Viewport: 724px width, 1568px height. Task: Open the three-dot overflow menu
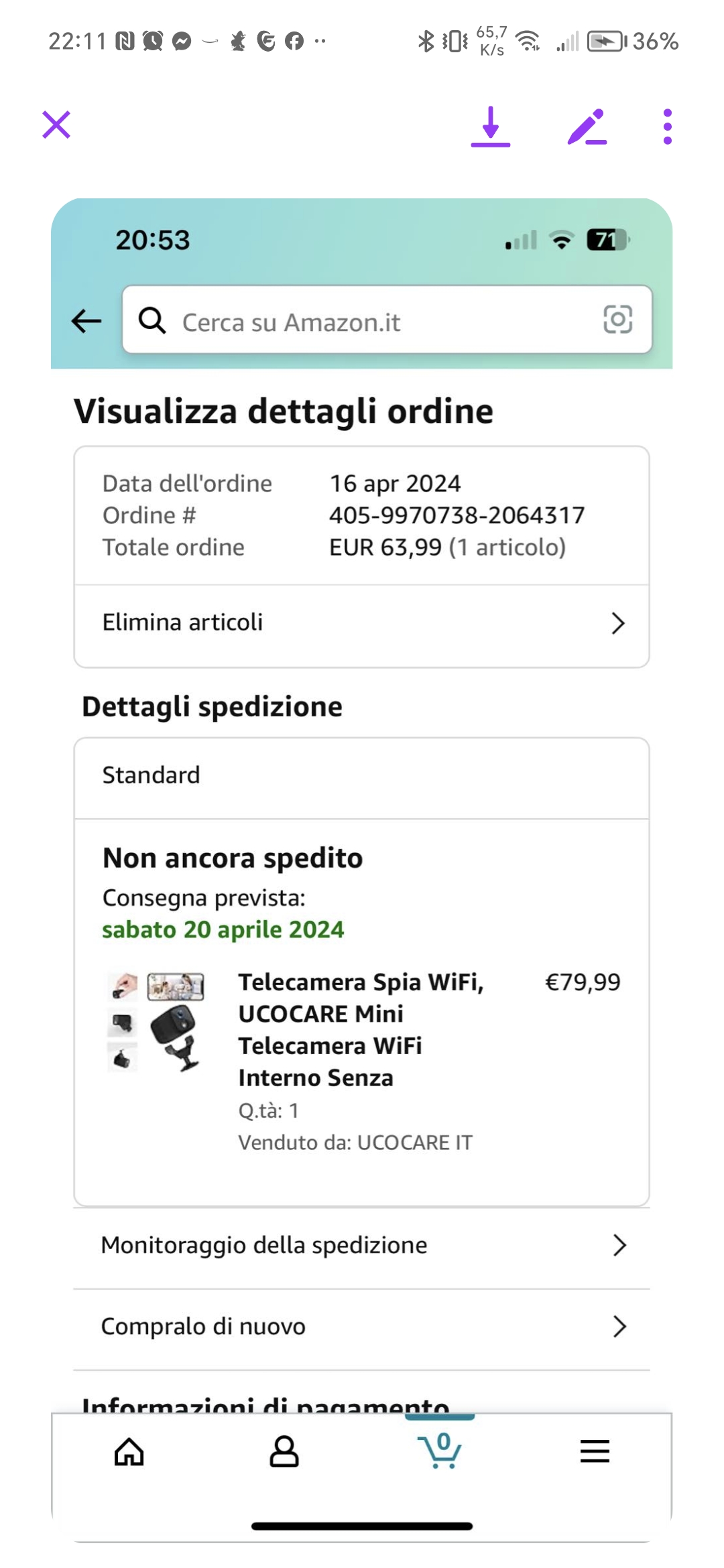click(x=667, y=127)
